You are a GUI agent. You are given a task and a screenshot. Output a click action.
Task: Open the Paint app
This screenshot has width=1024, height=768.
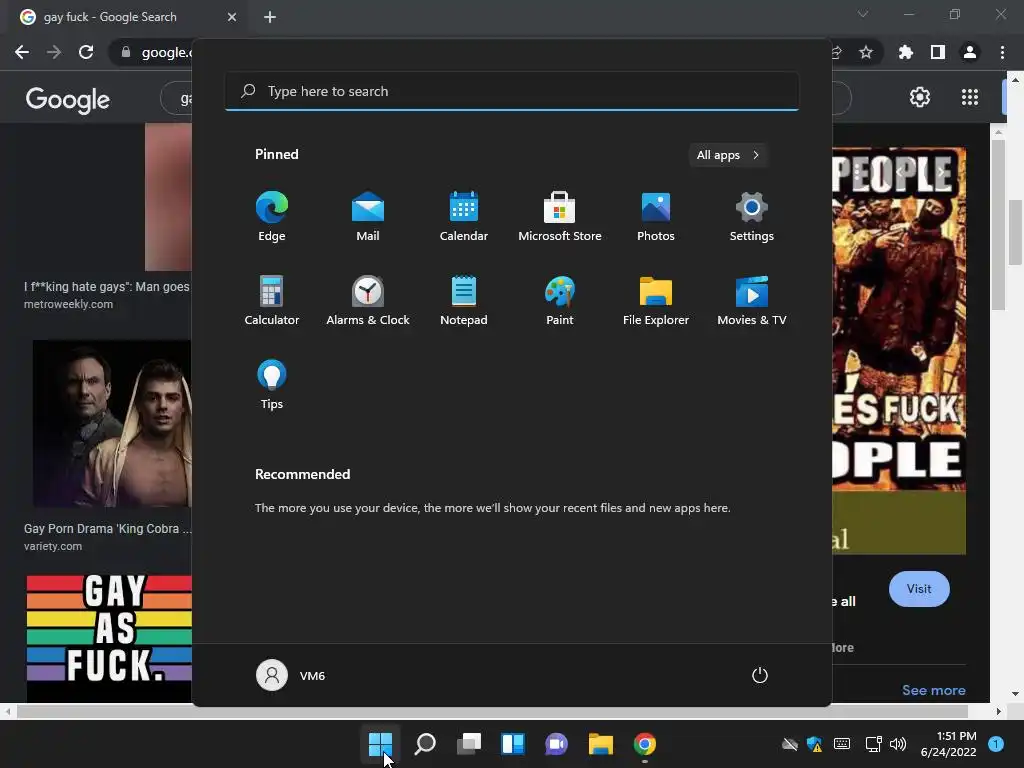coord(560,300)
